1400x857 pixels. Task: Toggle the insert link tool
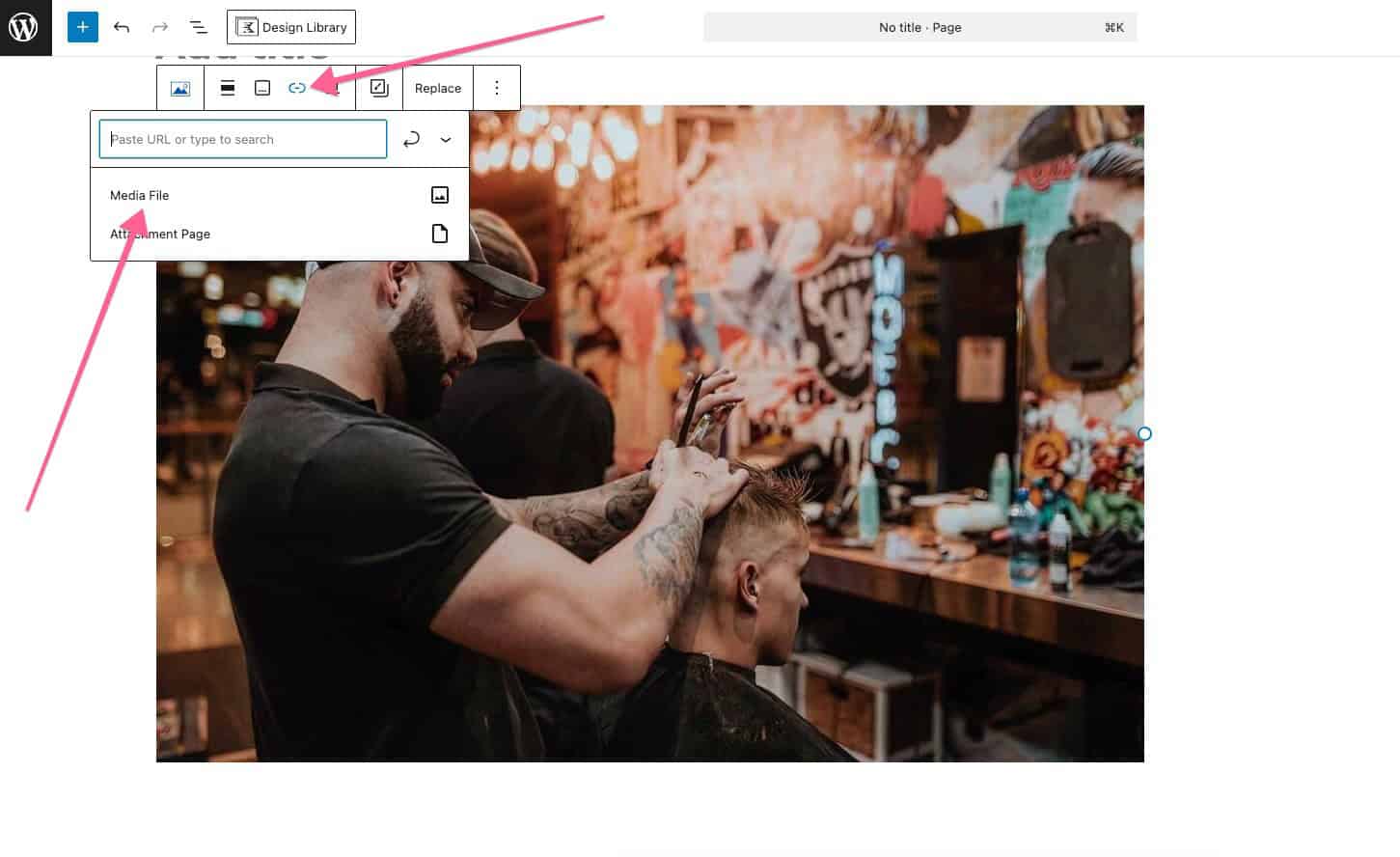[x=296, y=88]
